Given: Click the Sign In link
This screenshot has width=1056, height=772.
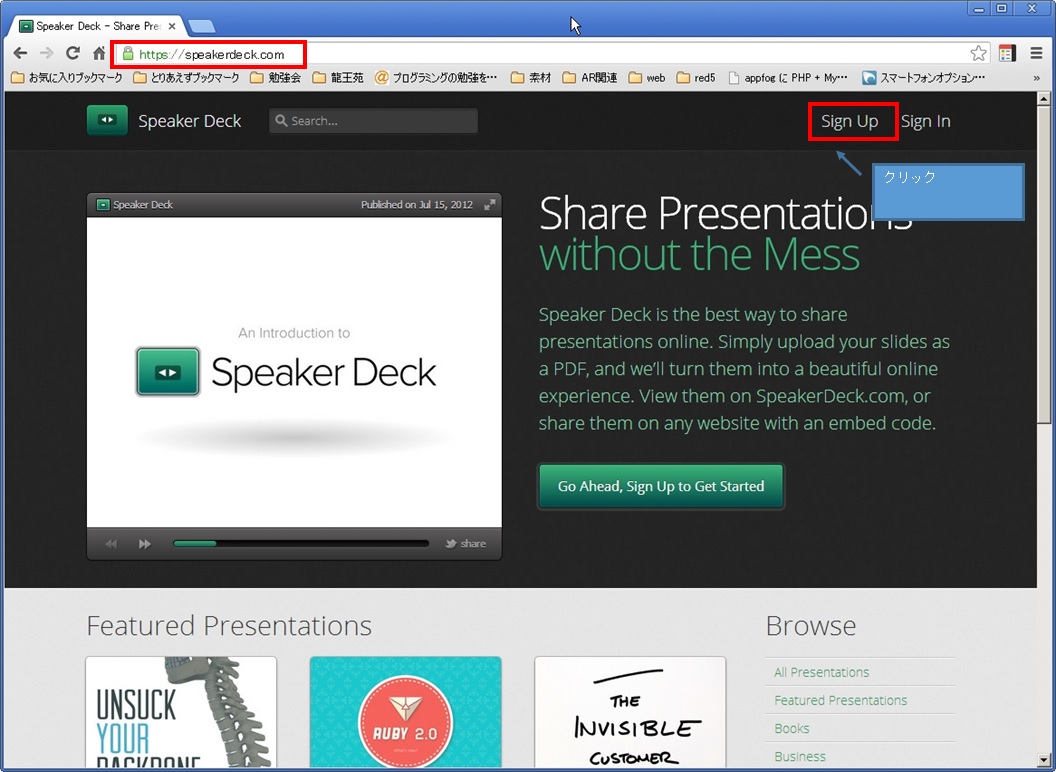Looking at the screenshot, I should tap(925, 121).
